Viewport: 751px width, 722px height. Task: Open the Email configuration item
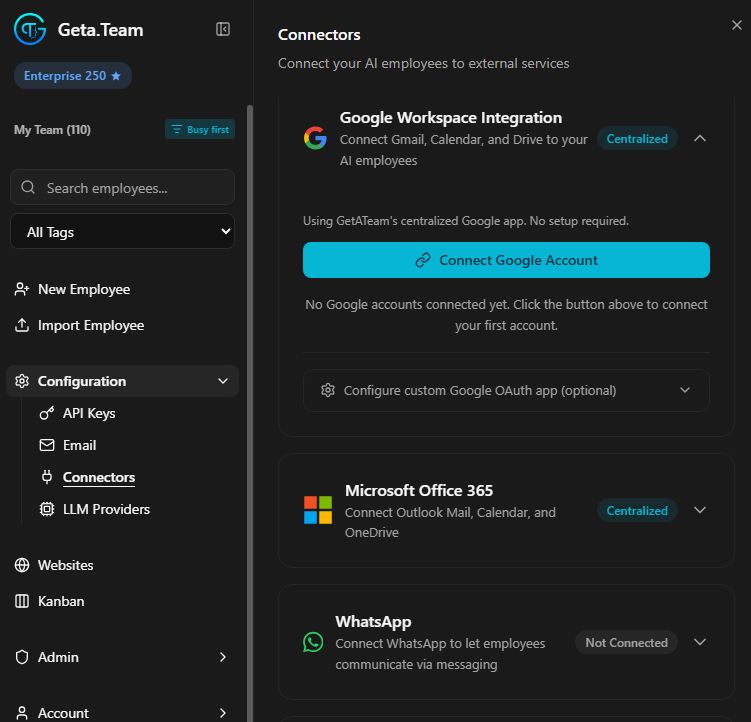[x=80, y=445]
